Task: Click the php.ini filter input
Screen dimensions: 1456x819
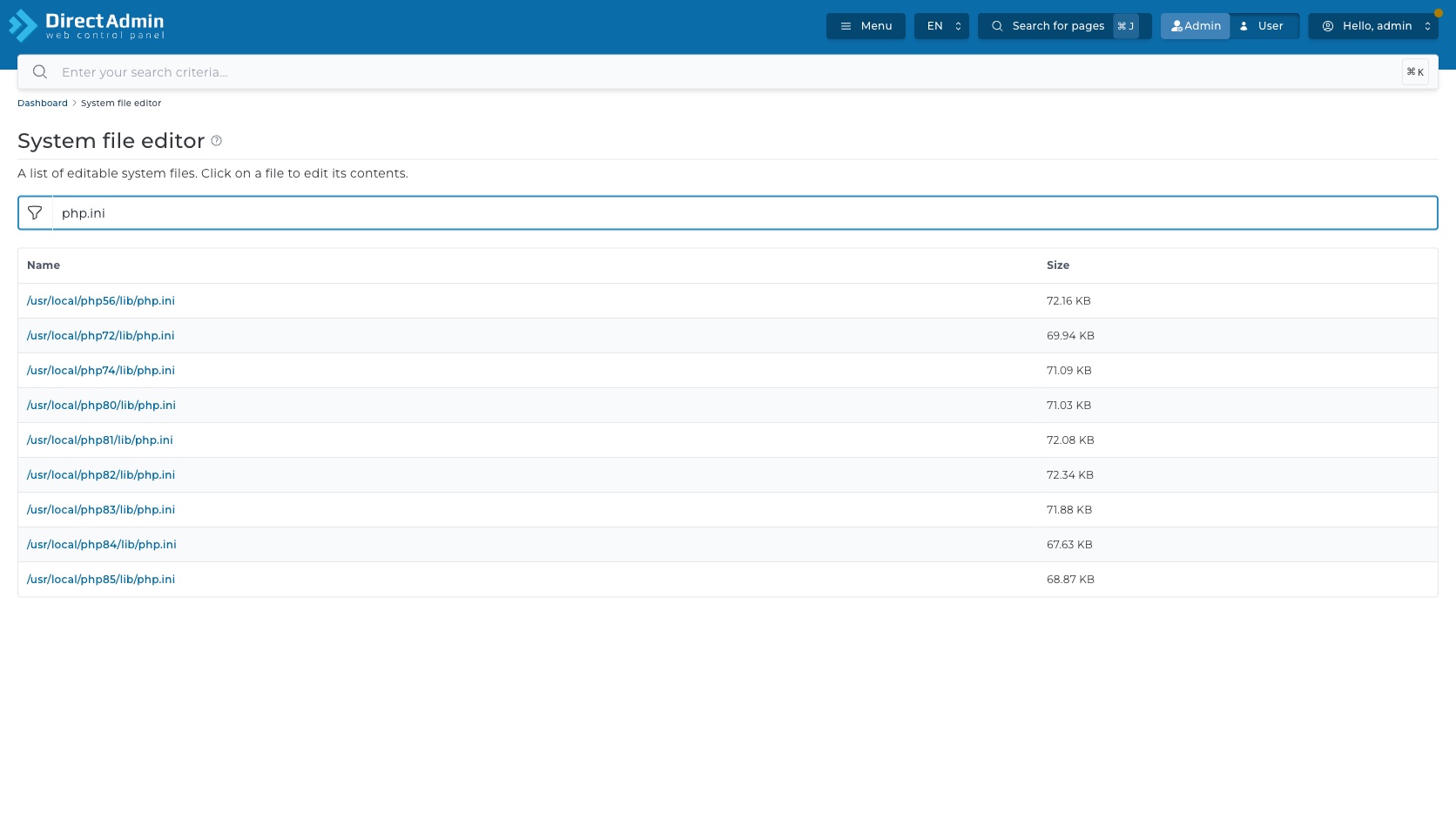Action: [745, 213]
